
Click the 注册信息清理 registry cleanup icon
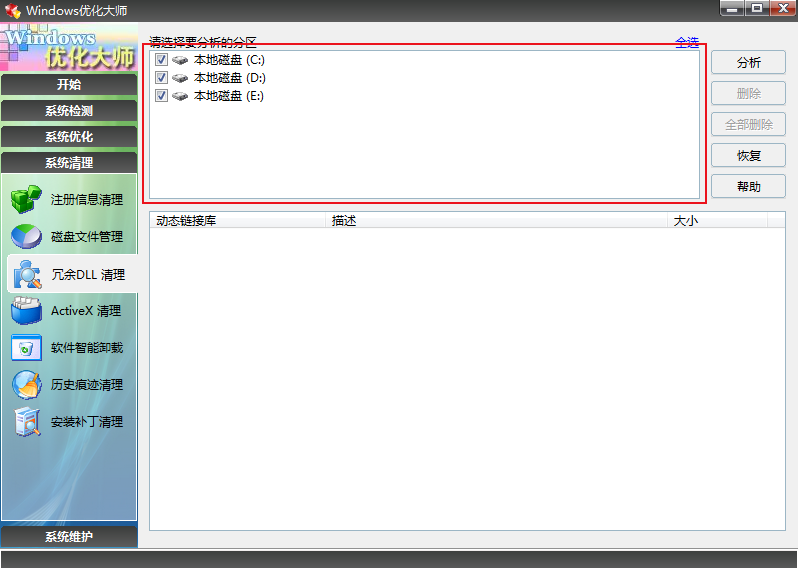point(26,199)
